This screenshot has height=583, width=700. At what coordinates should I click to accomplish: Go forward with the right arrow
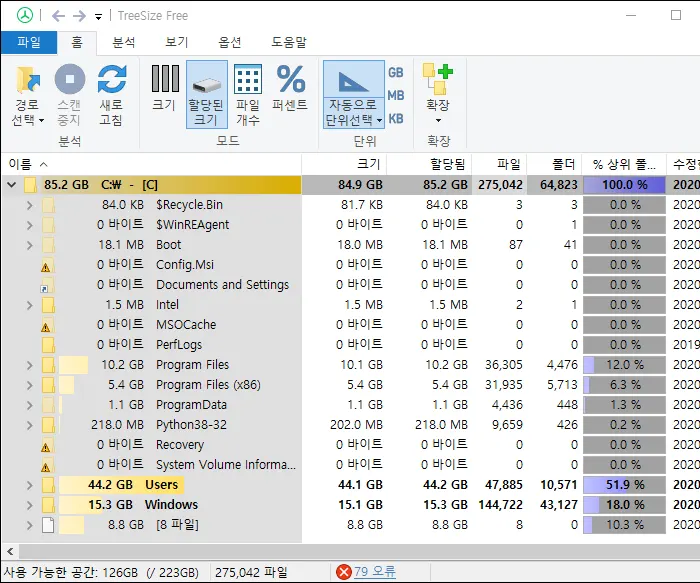[79, 16]
